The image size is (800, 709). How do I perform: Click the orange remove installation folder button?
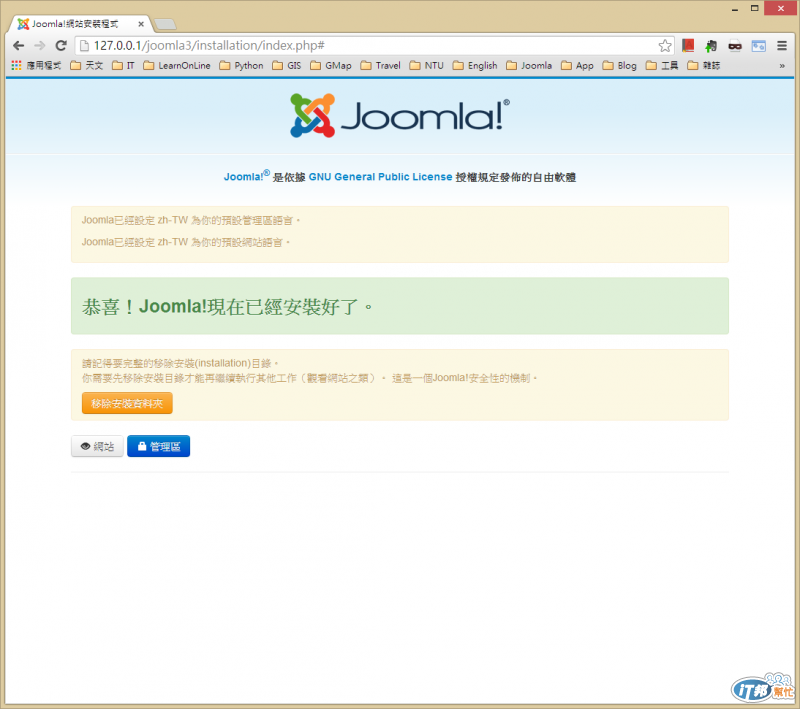click(x=127, y=403)
